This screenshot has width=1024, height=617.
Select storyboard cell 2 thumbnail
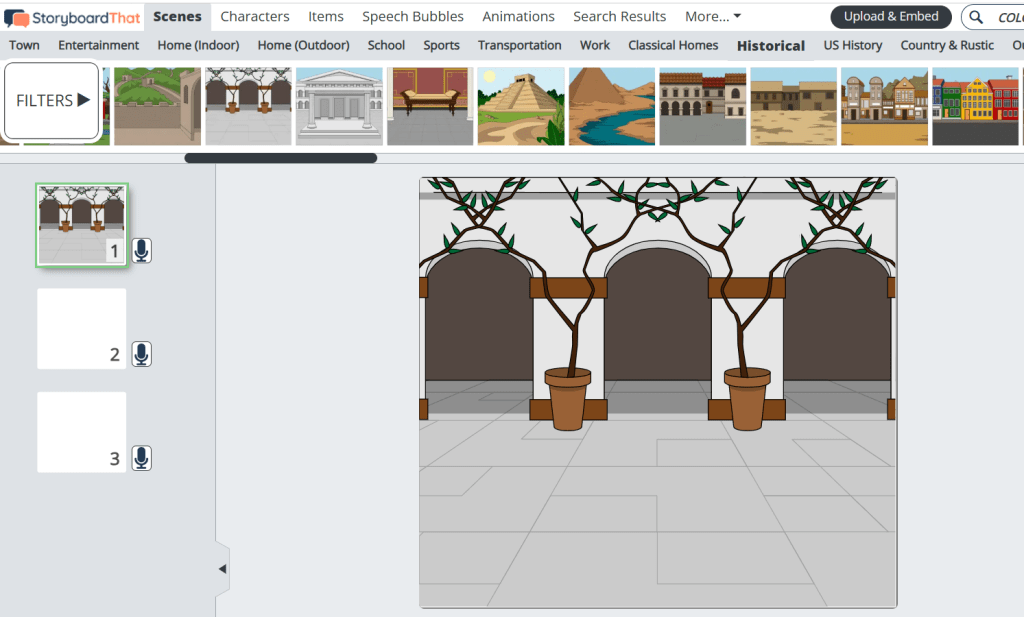point(82,329)
